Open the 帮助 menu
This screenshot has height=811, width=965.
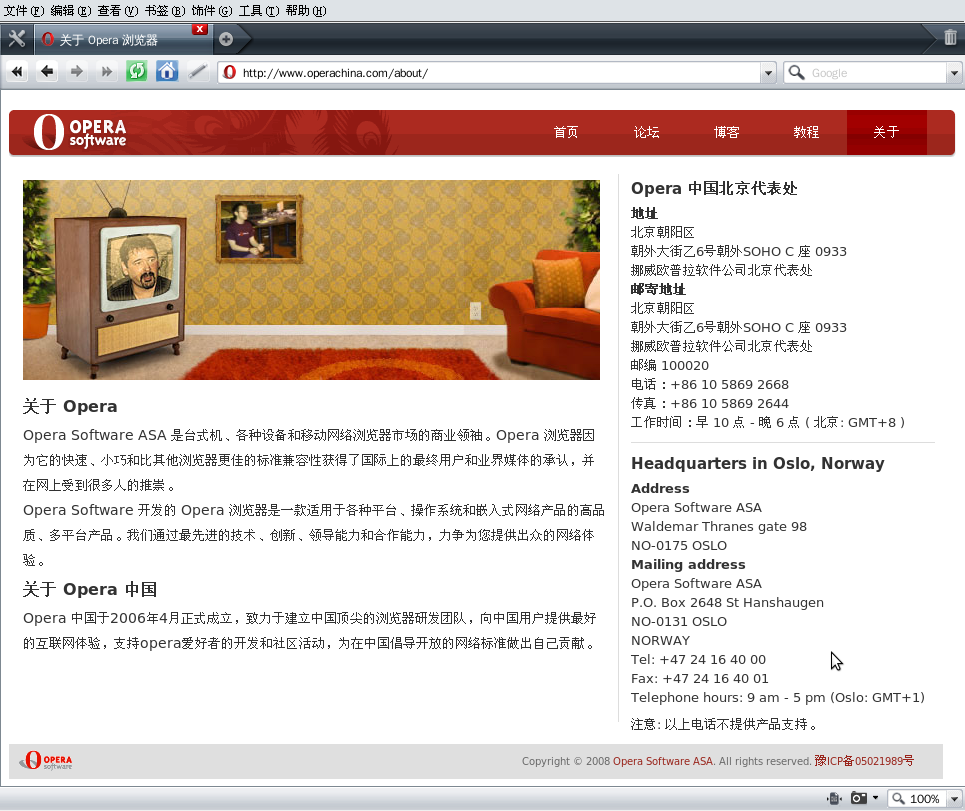coord(306,10)
